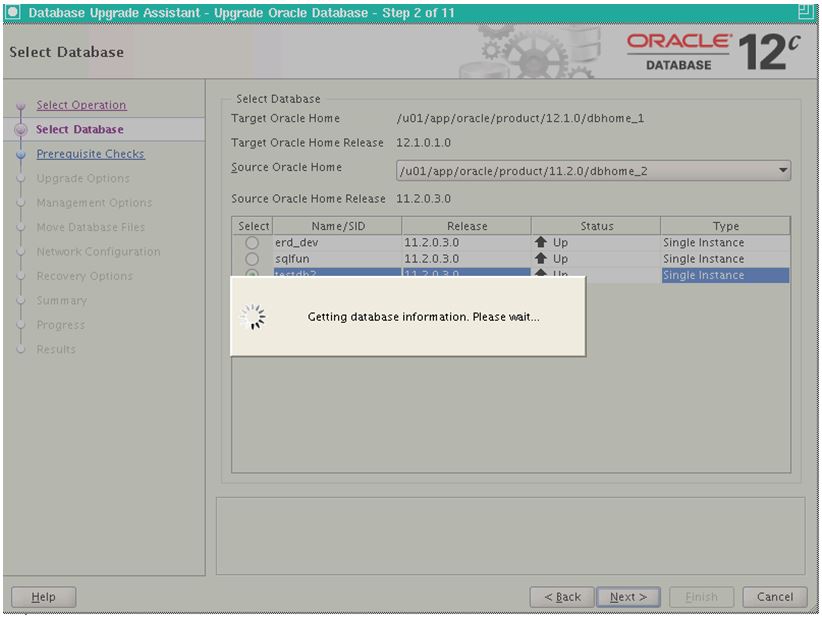Click the Oracle Database 12c logo
Viewport: 822px width, 618px height.
click(713, 51)
